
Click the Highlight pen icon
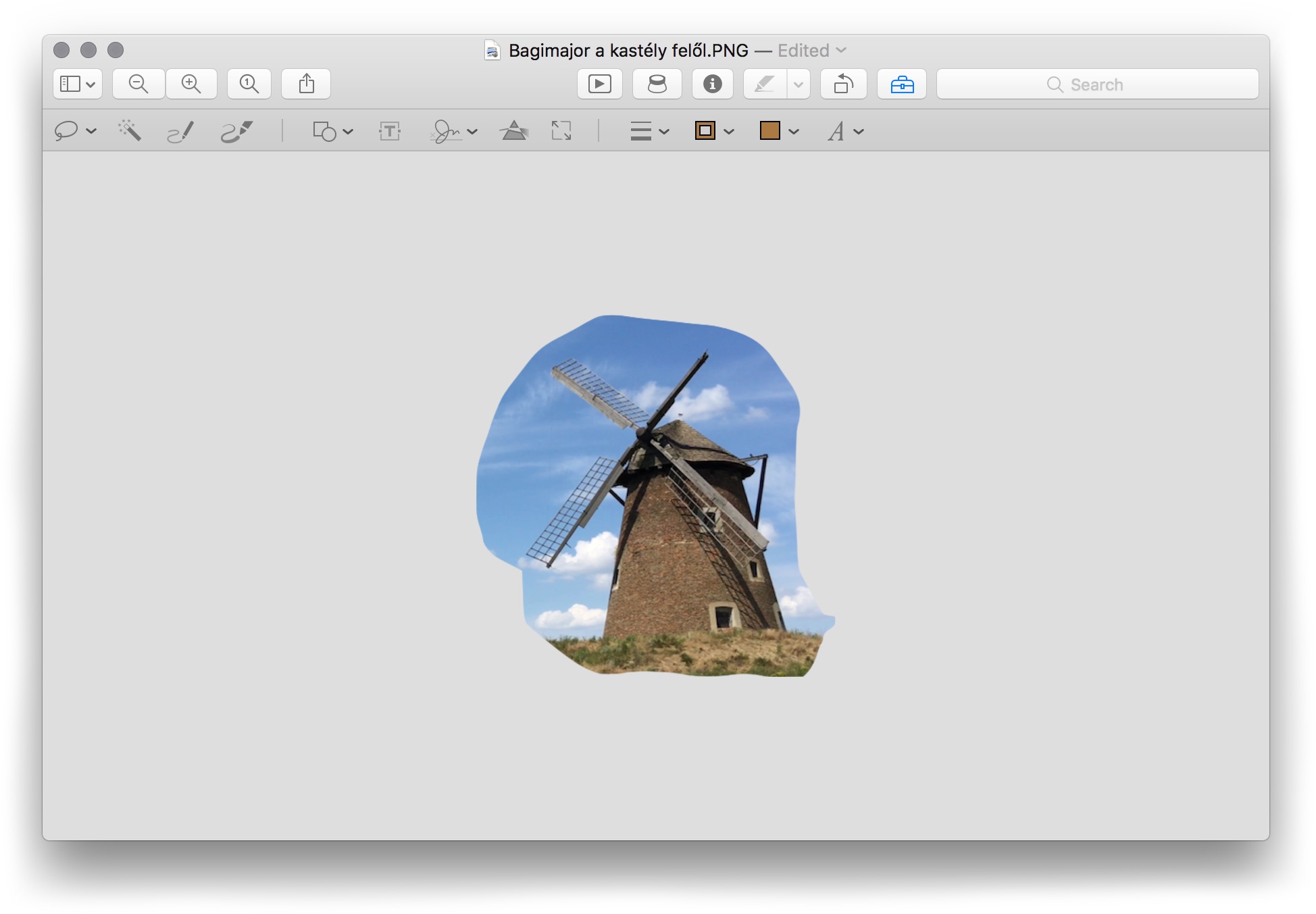pos(765,84)
